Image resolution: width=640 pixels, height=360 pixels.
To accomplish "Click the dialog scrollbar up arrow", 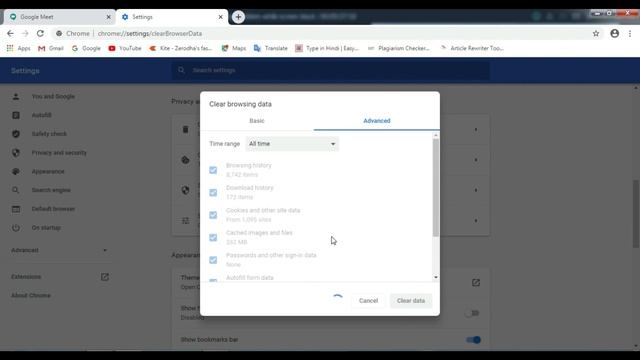I will tap(436, 135).
